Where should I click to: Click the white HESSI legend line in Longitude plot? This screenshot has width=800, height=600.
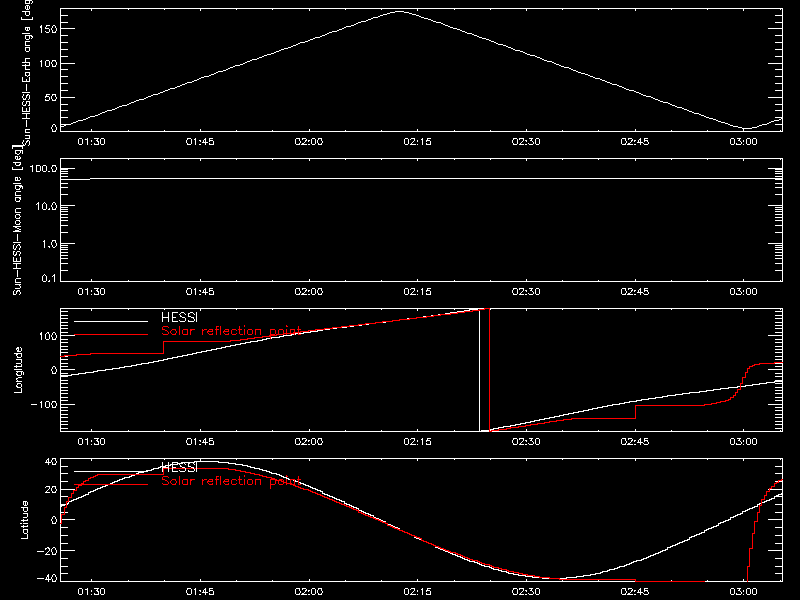pyautogui.click(x=111, y=321)
